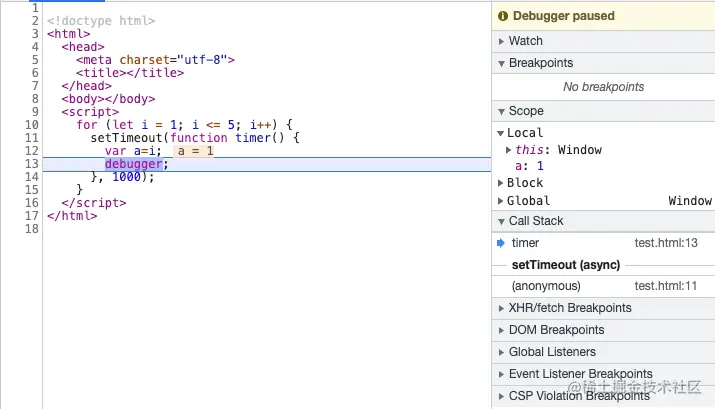Click the Debugger paused info icon
The image size is (715, 409).
coord(503,16)
